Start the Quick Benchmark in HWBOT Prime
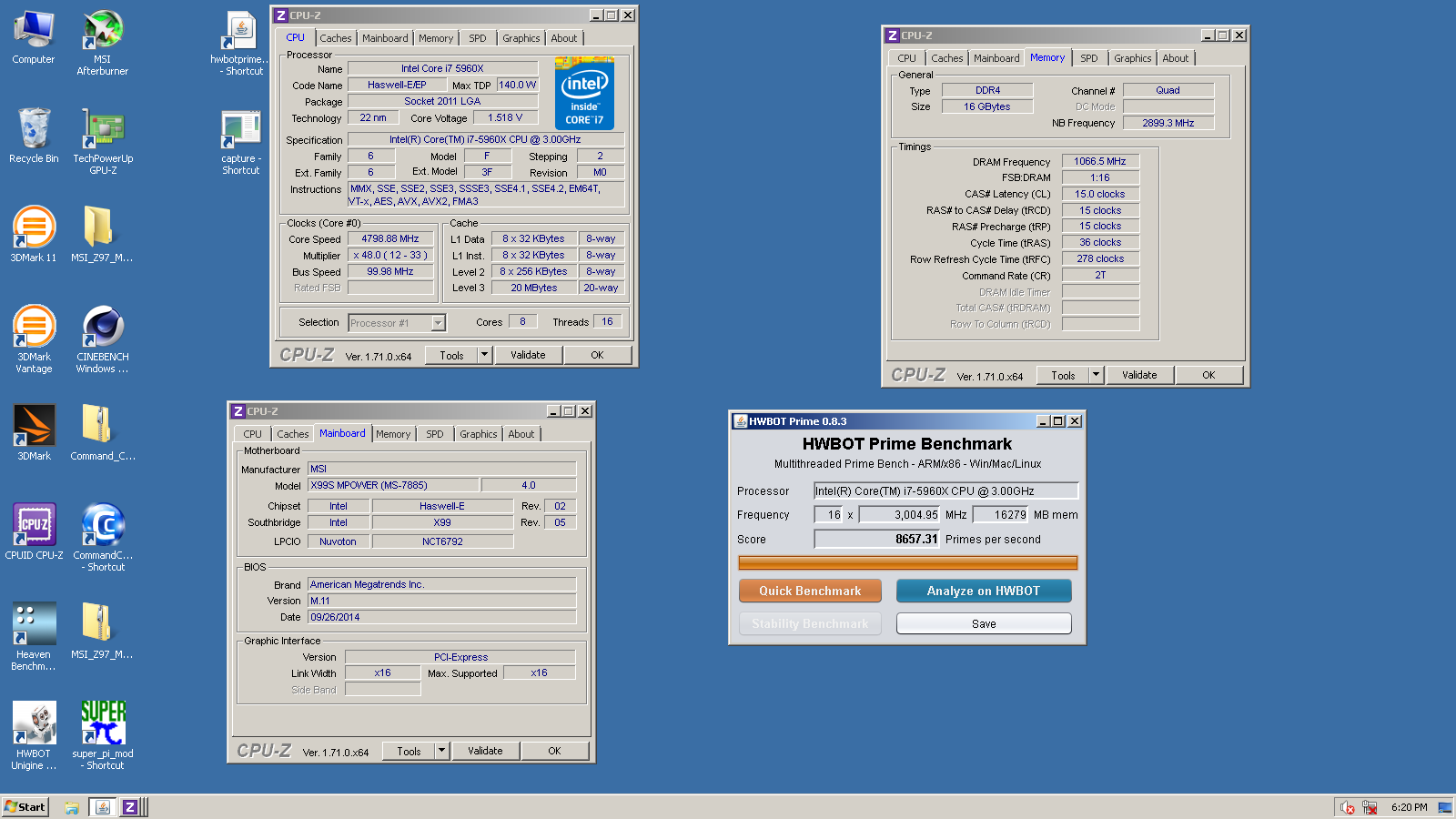Image resolution: width=1456 pixels, height=819 pixels. click(810, 591)
